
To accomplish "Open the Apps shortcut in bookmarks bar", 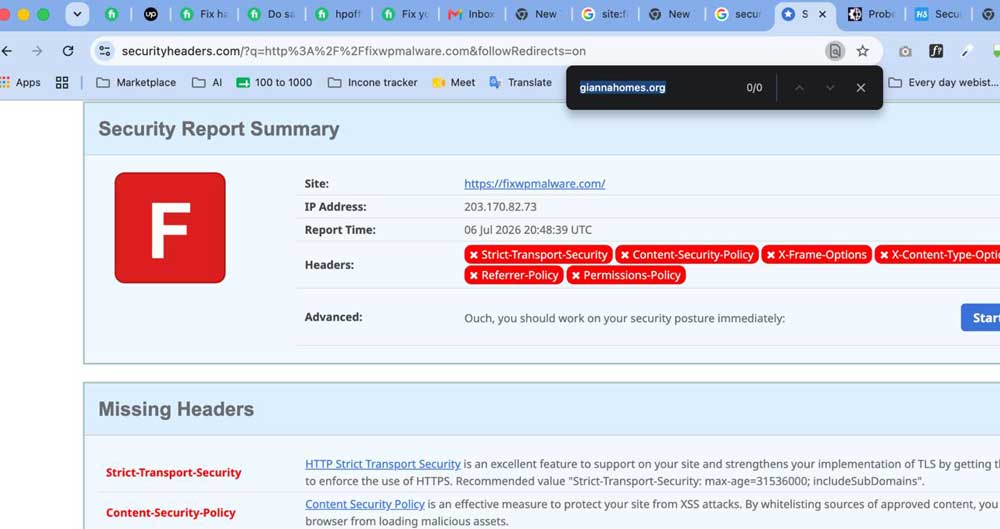I will tap(20, 82).
